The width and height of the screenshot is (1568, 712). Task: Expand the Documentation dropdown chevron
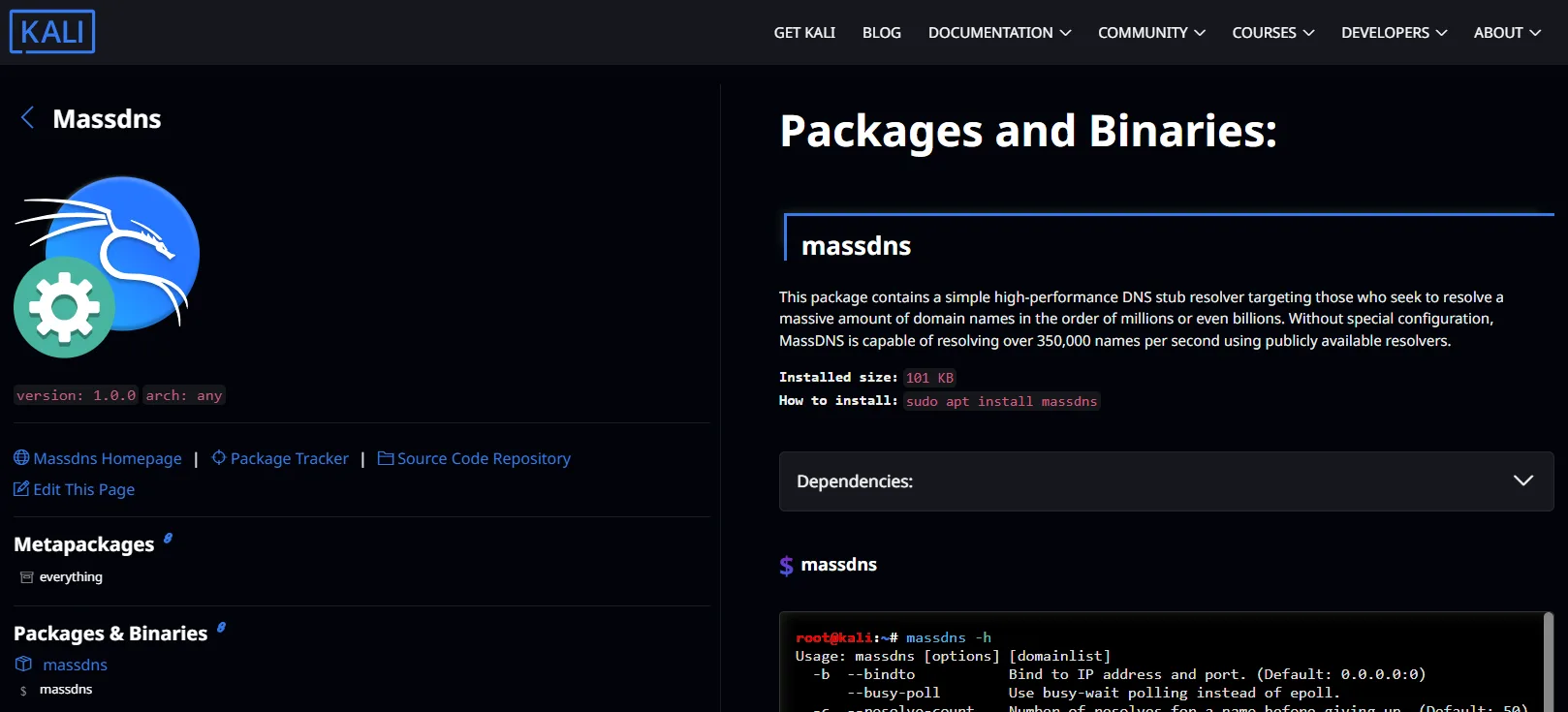pos(1065,33)
